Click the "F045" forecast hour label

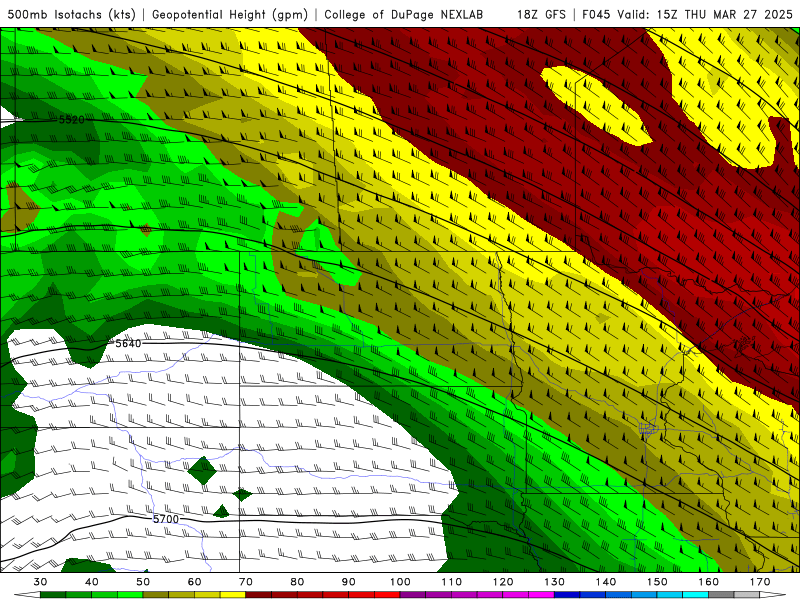tap(596, 14)
